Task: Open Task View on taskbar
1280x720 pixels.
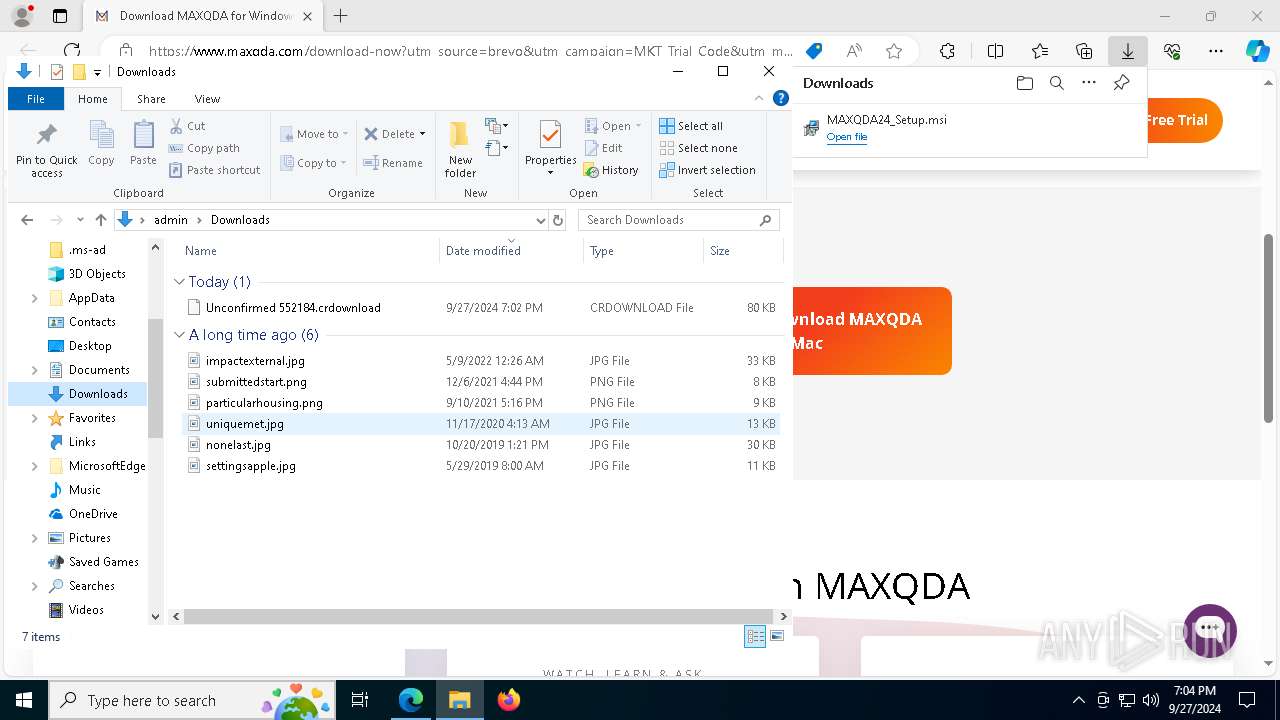Action: [x=360, y=700]
